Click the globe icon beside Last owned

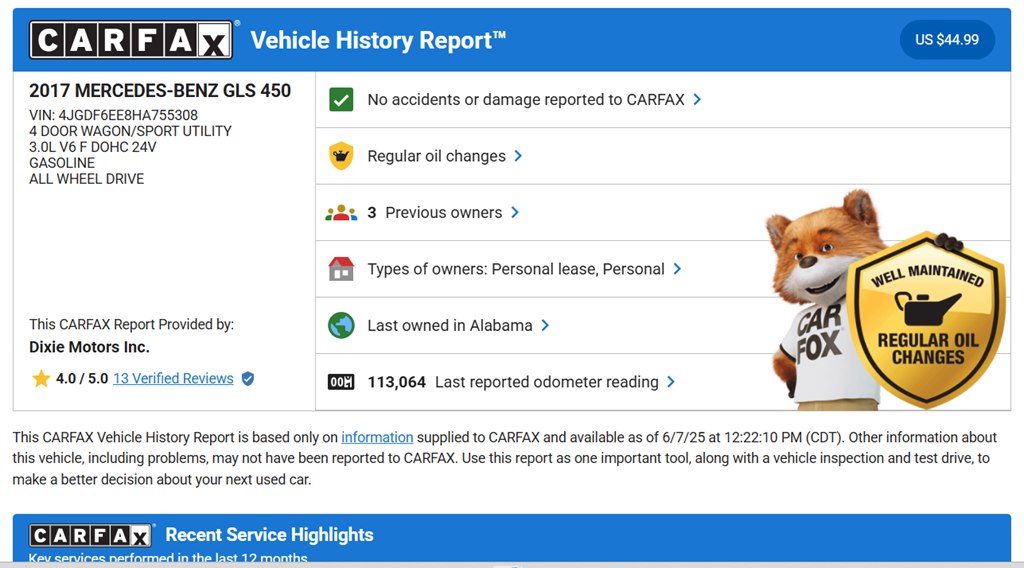[x=341, y=325]
